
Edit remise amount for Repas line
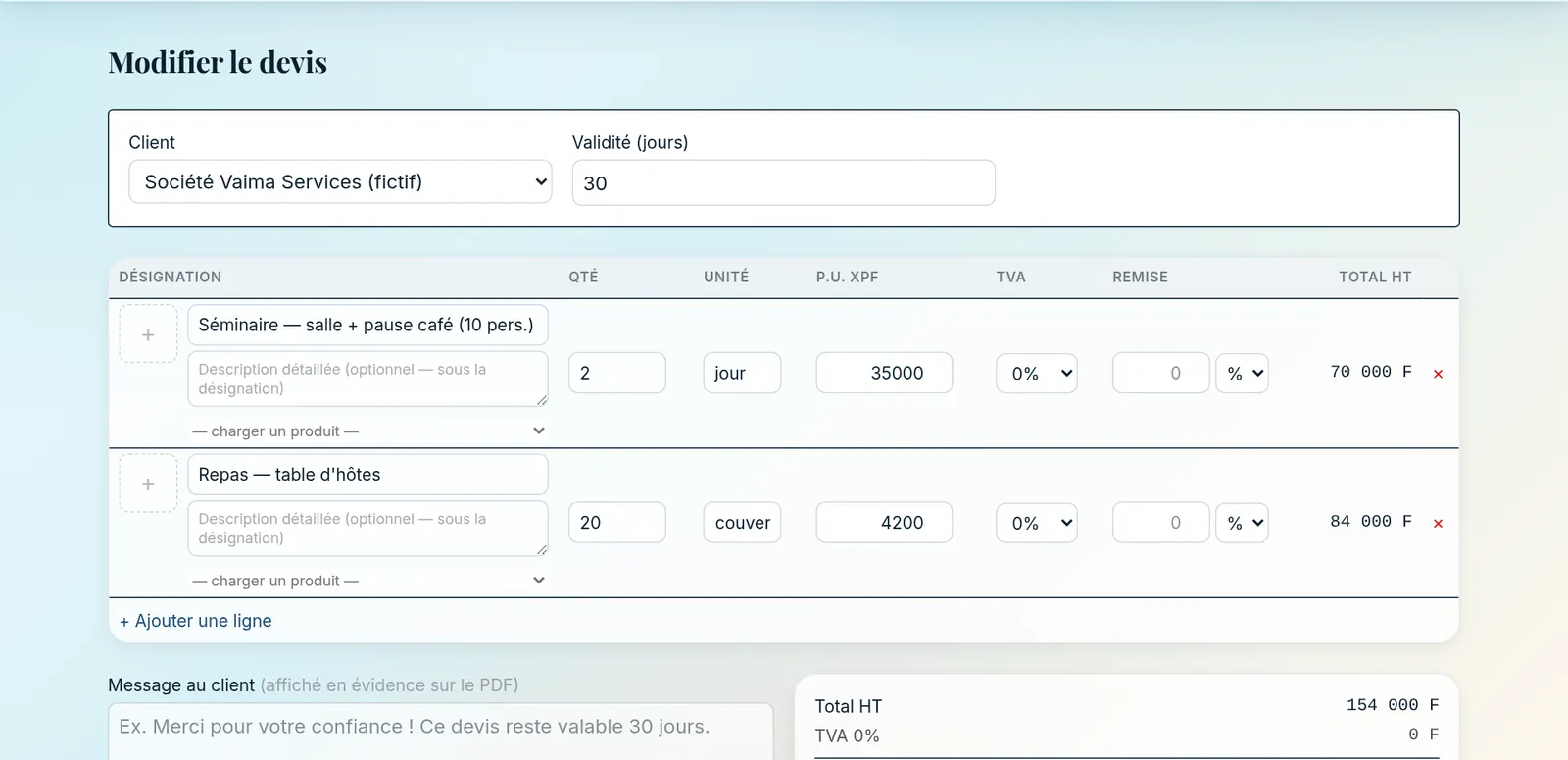[x=1161, y=523]
